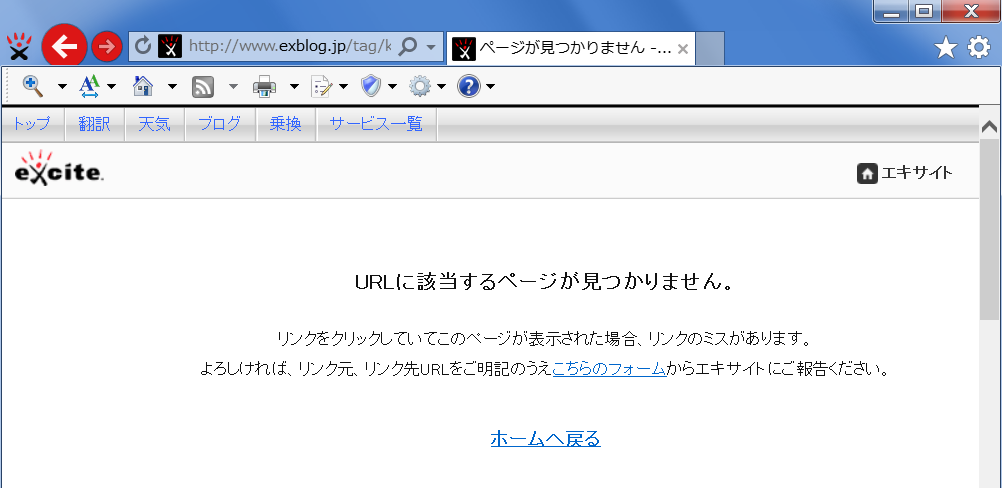
Task: Expand the page menu dropdown arrow
Action: point(343,86)
